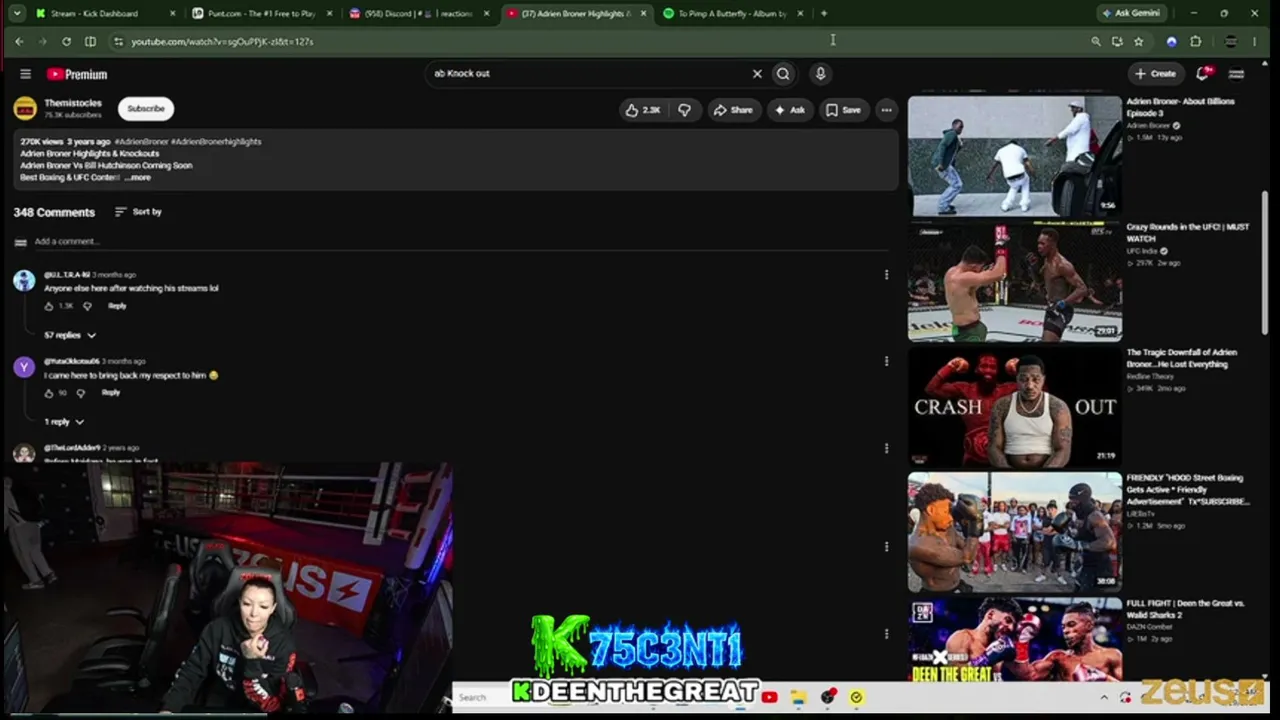The height and width of the screenshot is (720, 1280).
Task: Click the browser address bar URL
Action: coord(222,42)
